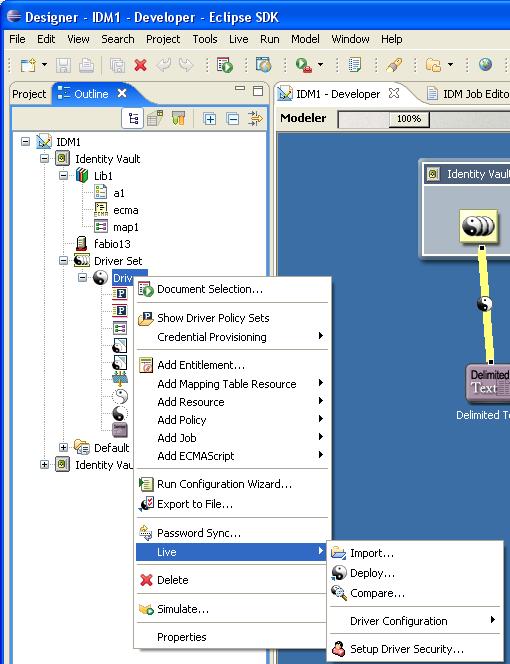The height and width of the screenshot is (664, 510).
Task: Click the New wizard toolbar icon
Action: pyautogui.click(x=28, y=65)
